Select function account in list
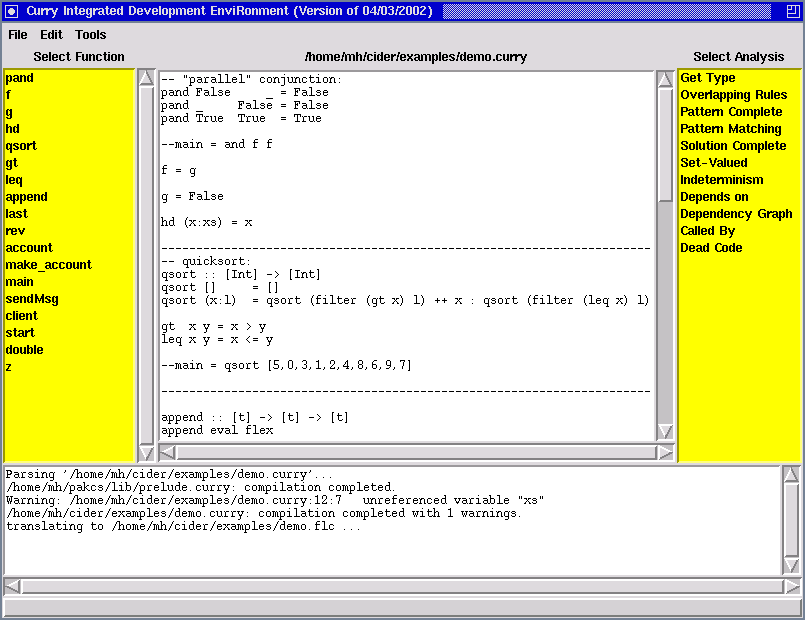This screenshot has height=620, width=805. click(29, 247)
